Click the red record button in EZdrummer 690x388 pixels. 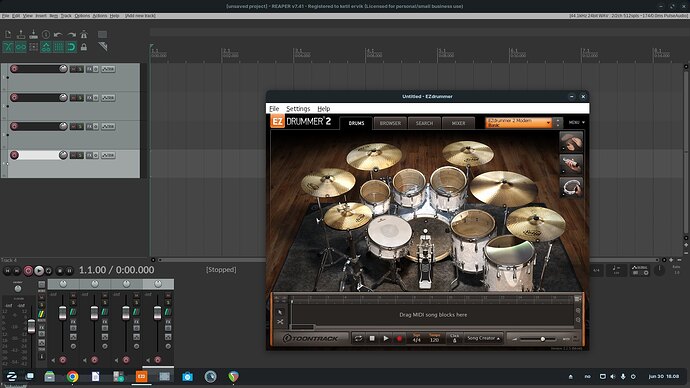(399, 338)
